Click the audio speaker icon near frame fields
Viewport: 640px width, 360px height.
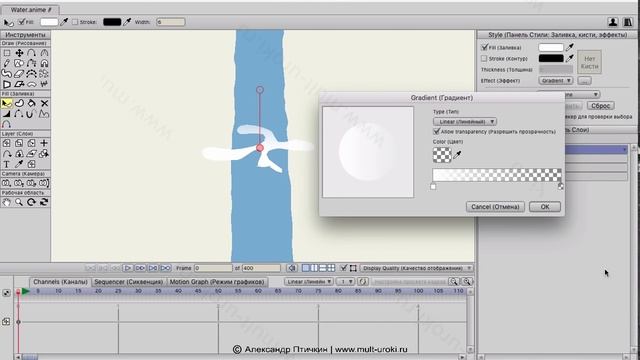pos(292,268)
